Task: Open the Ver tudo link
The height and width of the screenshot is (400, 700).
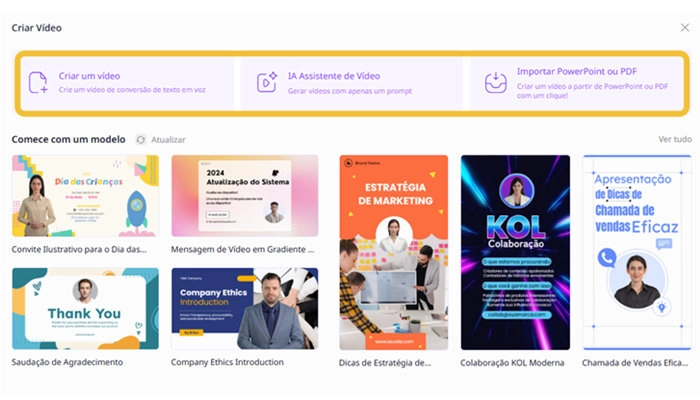Action: tap(675, 139)
